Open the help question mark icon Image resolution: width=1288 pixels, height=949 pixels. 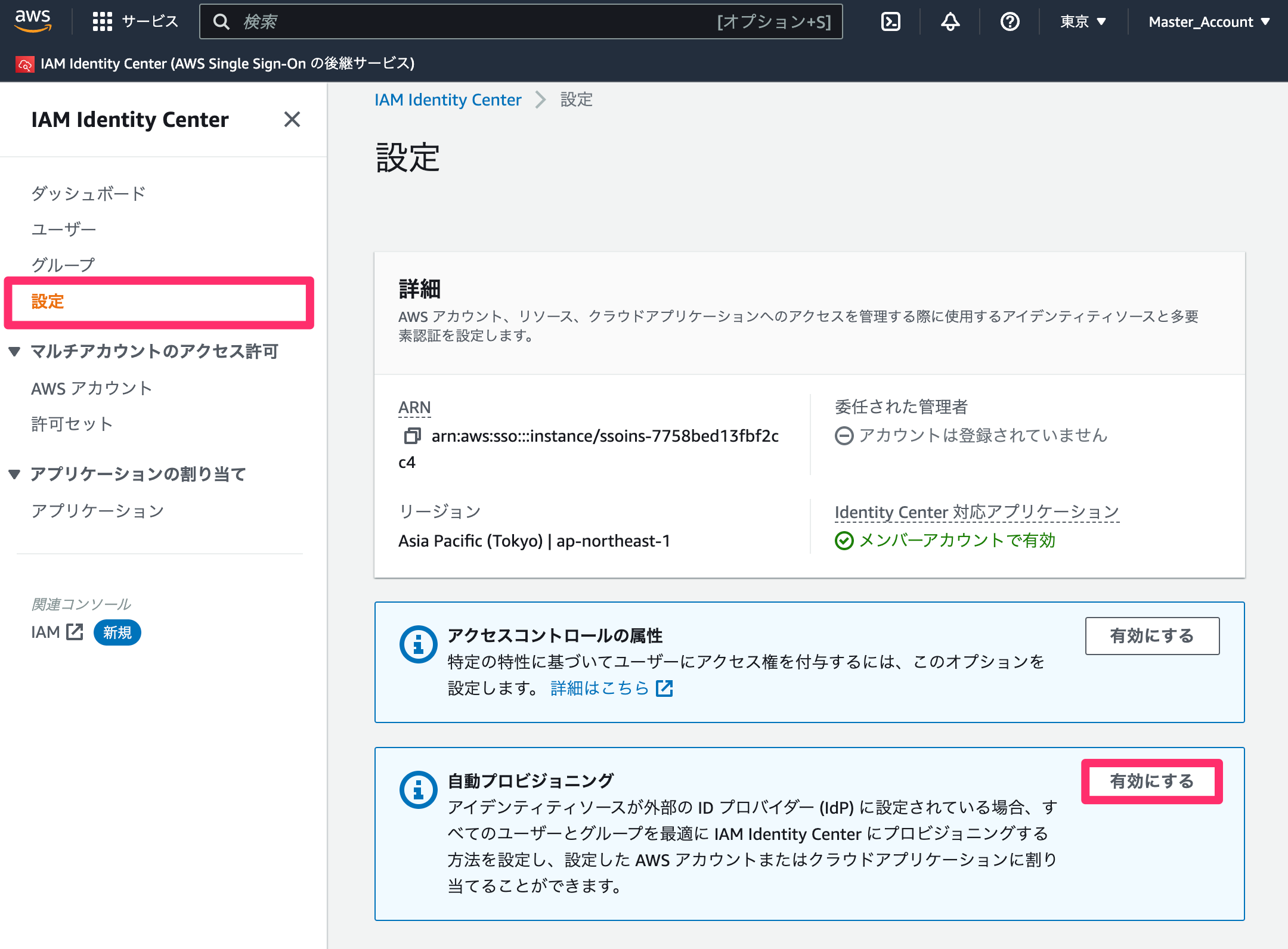coord(1010,21)
